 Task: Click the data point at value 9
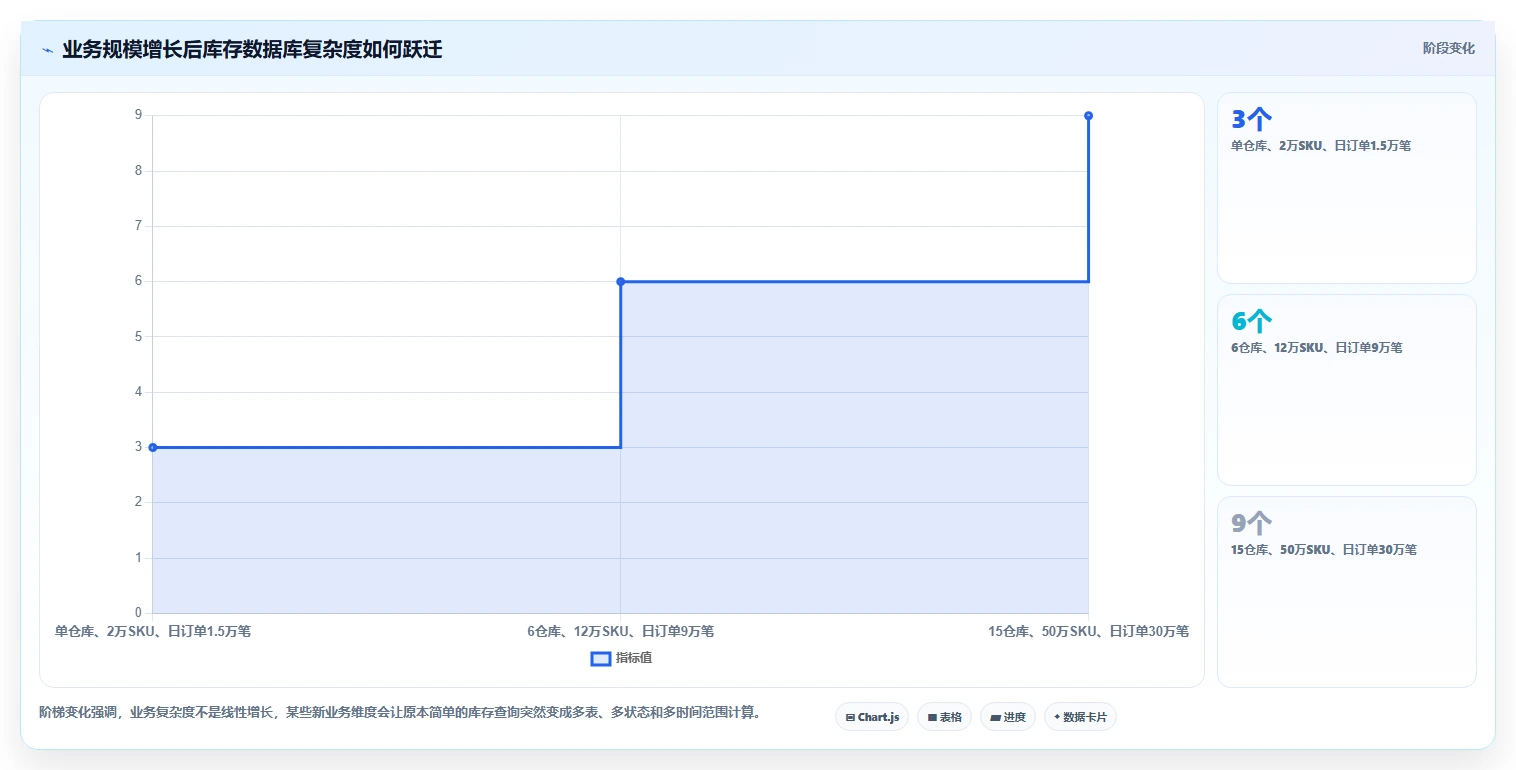pos(1088,115)
